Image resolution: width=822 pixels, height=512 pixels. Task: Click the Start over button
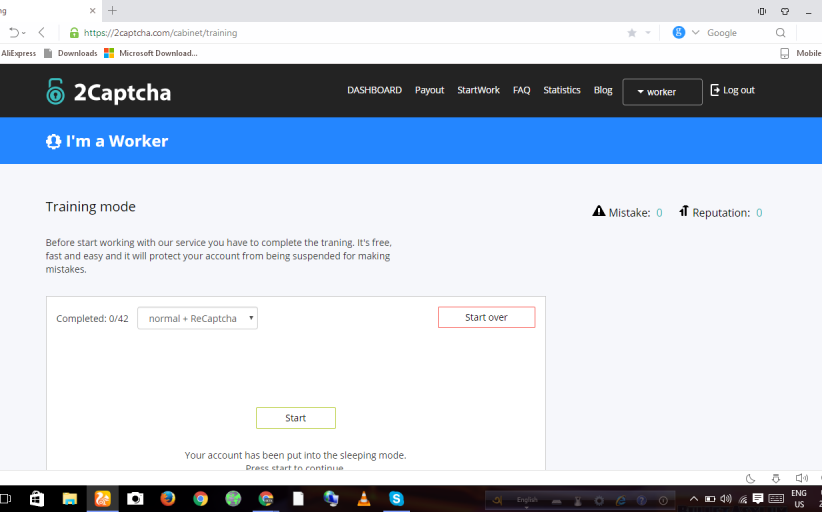click(x=486, y=317)
